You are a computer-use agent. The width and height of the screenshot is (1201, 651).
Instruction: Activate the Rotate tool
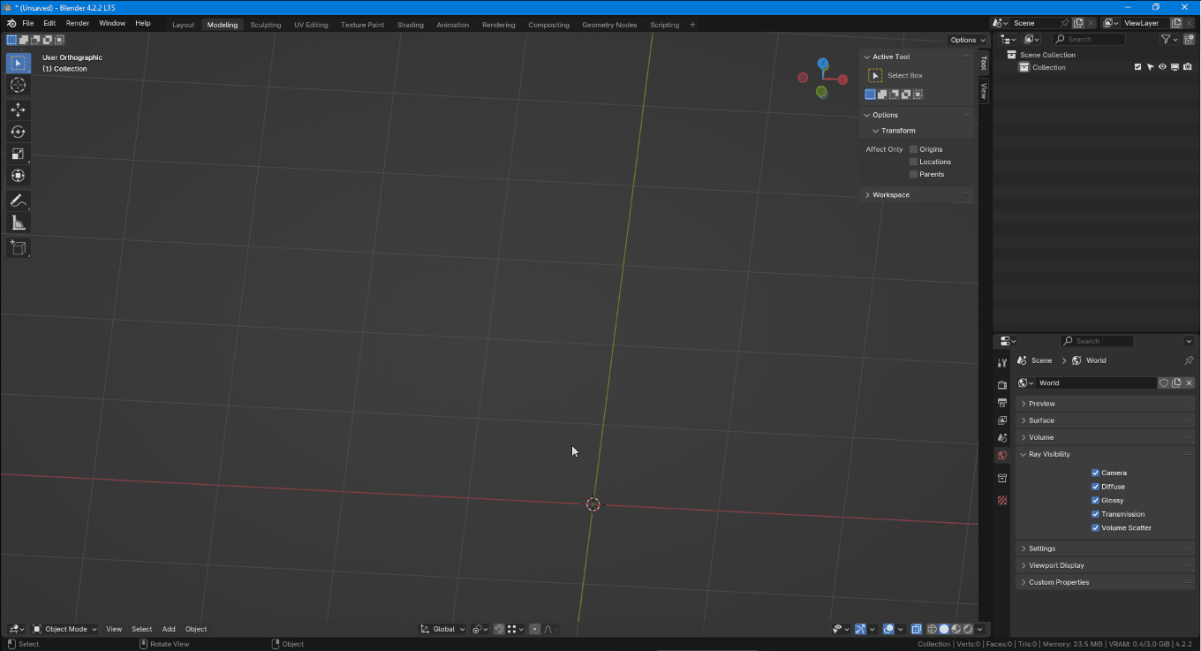pos(18,132)
